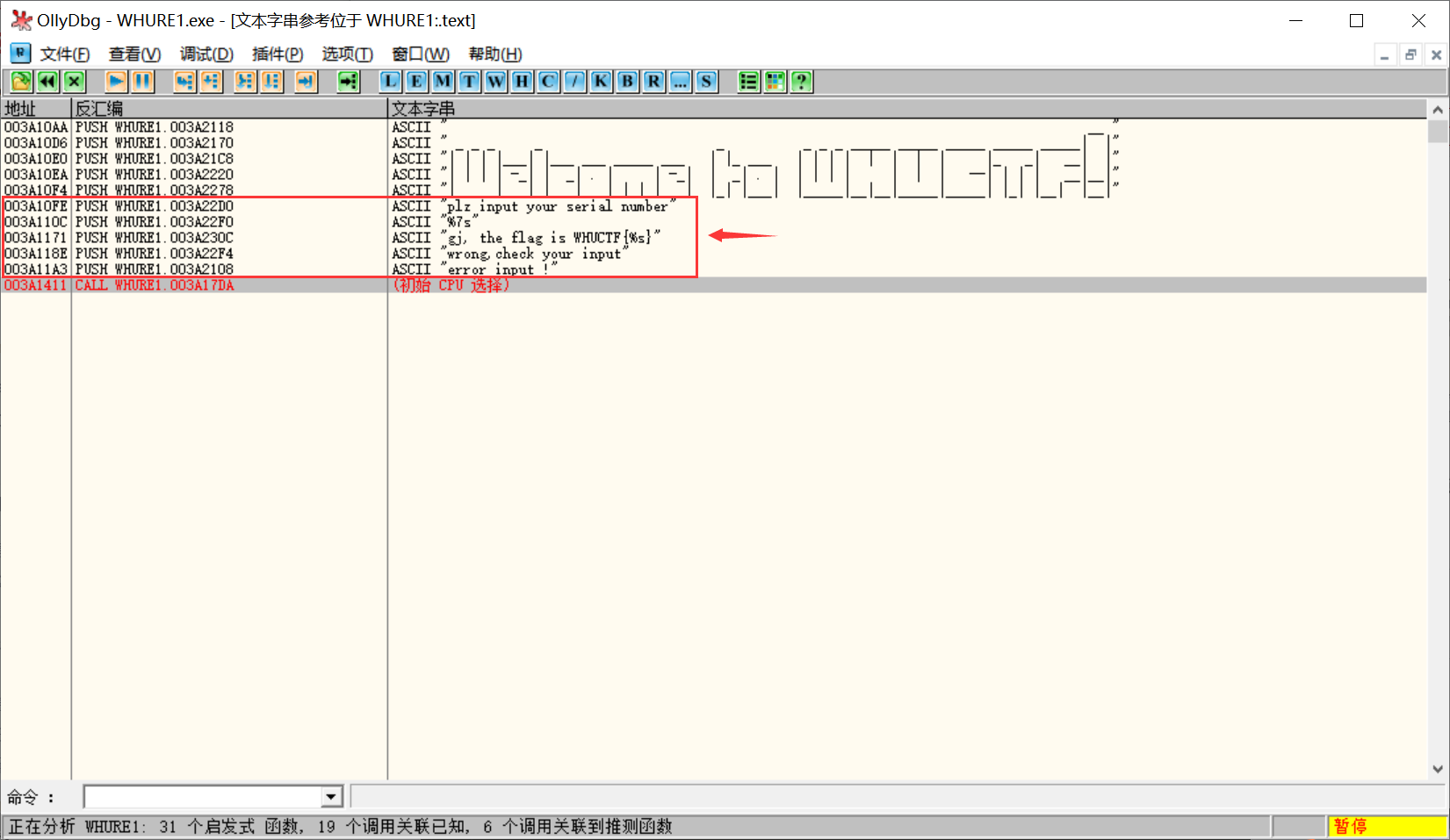The image size is (1450, 840).
Task: Restart the program with the rewind icon
Action: point(47,82)
